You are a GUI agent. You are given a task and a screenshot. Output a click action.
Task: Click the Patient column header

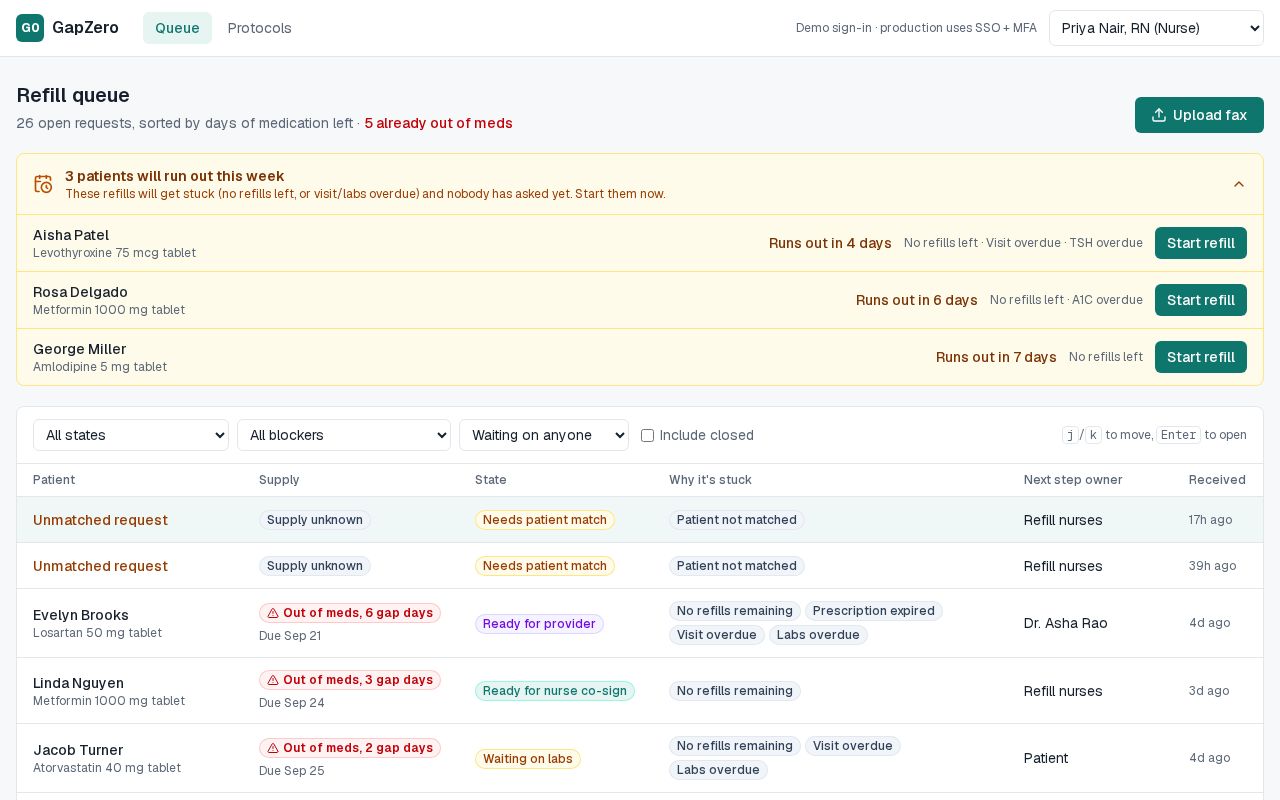coord(54,480)
